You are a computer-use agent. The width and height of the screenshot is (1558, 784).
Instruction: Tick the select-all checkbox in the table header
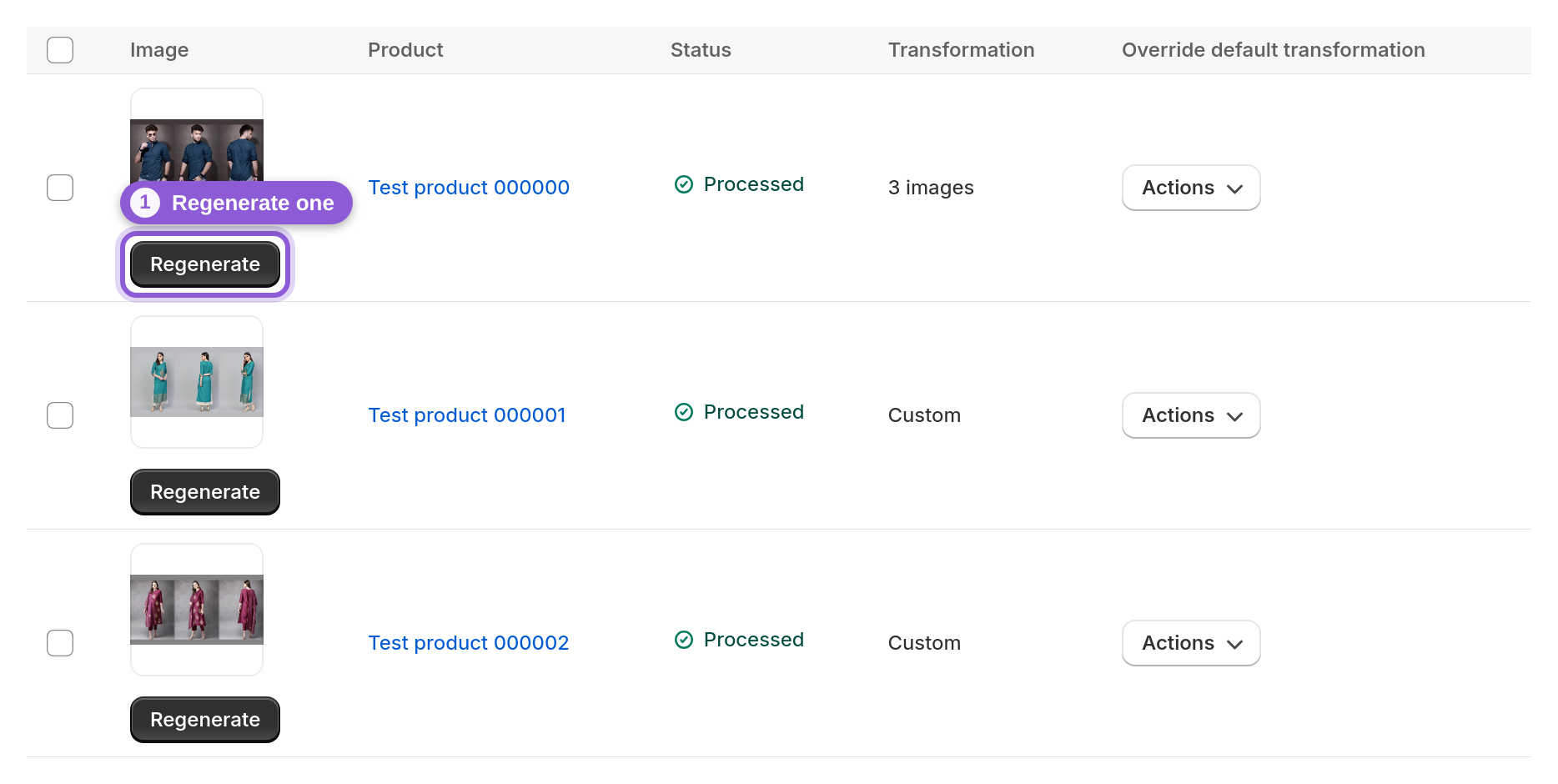click(x=60, y=50)
